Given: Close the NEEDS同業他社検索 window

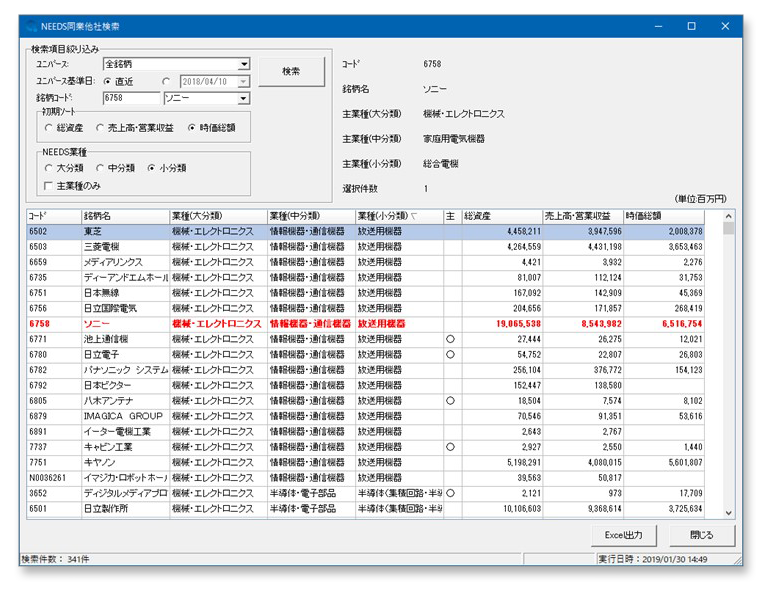Looking at the screenshot, I should (x=725, y=26).
